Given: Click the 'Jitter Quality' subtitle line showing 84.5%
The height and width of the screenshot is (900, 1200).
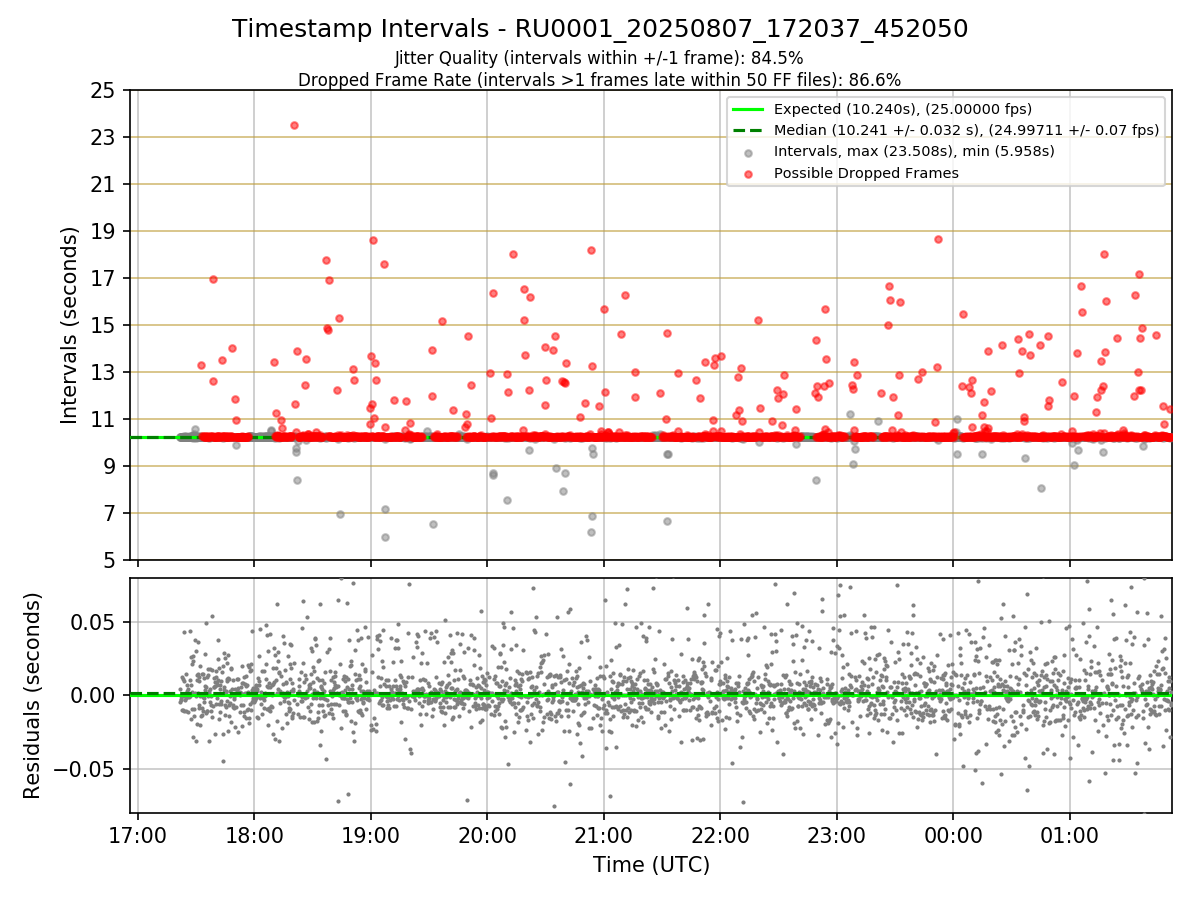Looking at the screenshot, I should coord(600,58).
